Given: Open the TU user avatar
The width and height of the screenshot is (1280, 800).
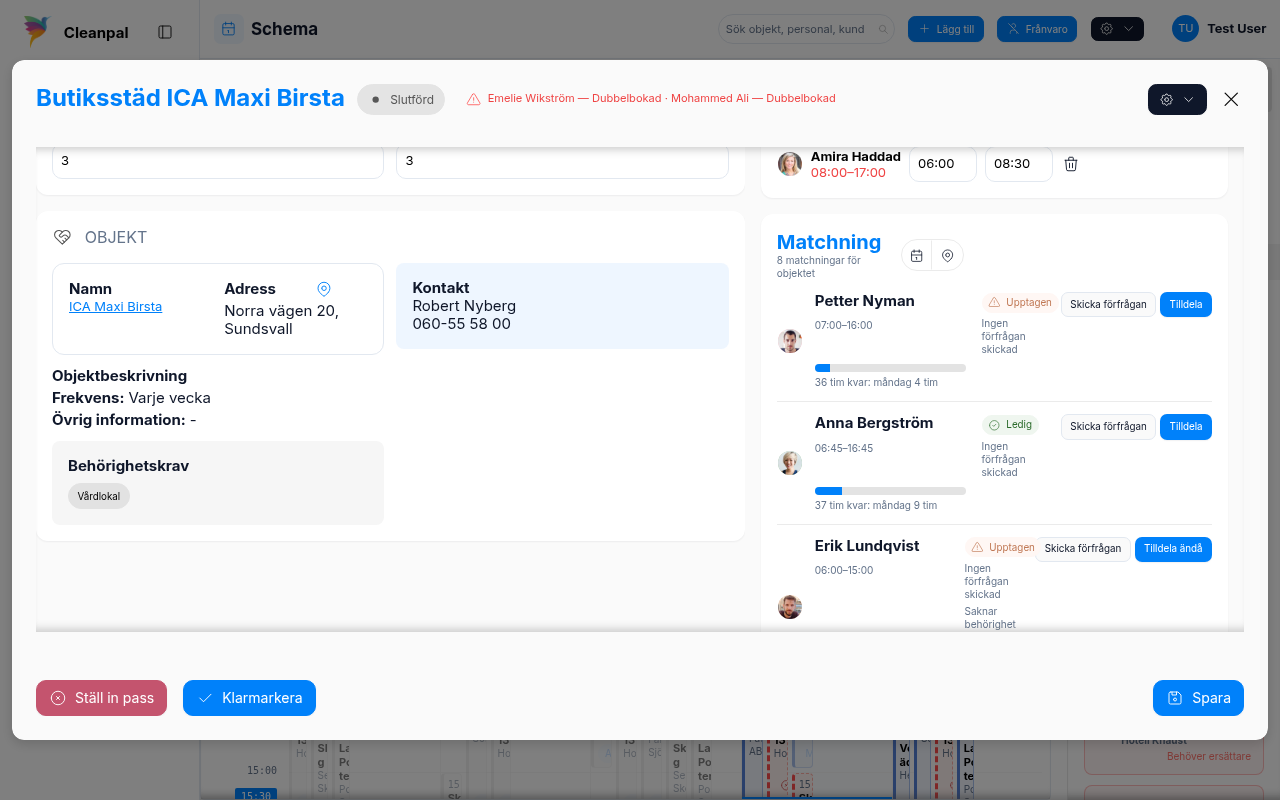Looking at the screenshot, I should click(1185, 29).
